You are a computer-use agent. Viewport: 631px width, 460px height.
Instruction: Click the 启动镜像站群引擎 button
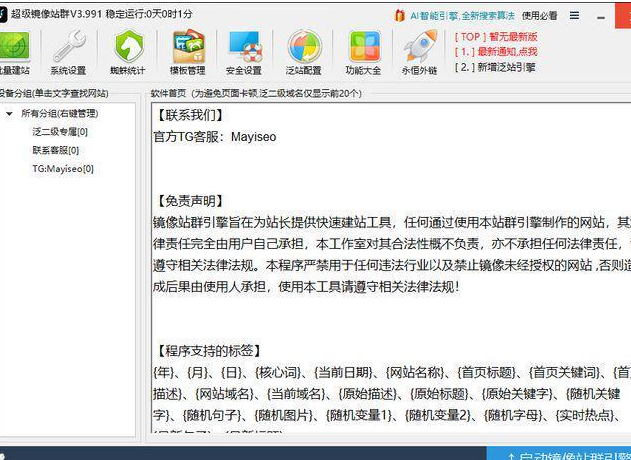(x=559, y=454)
